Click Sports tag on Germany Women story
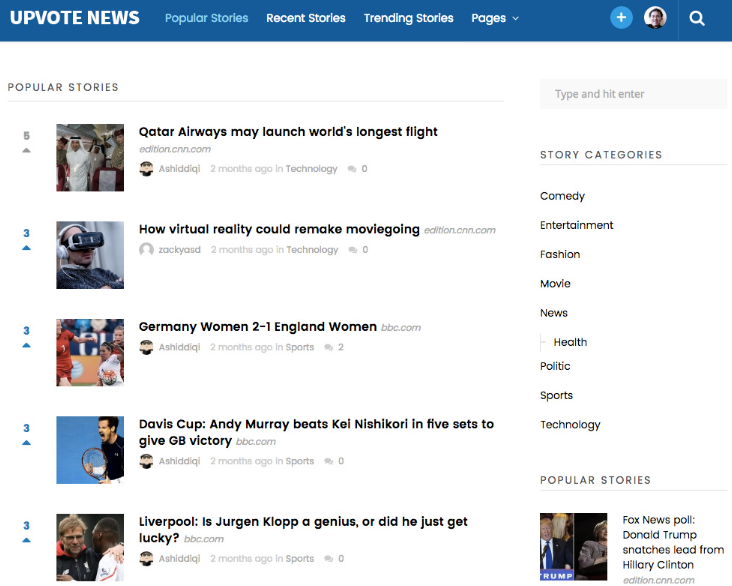The width and height of the screenshot is (732, 586). [300, 347]
